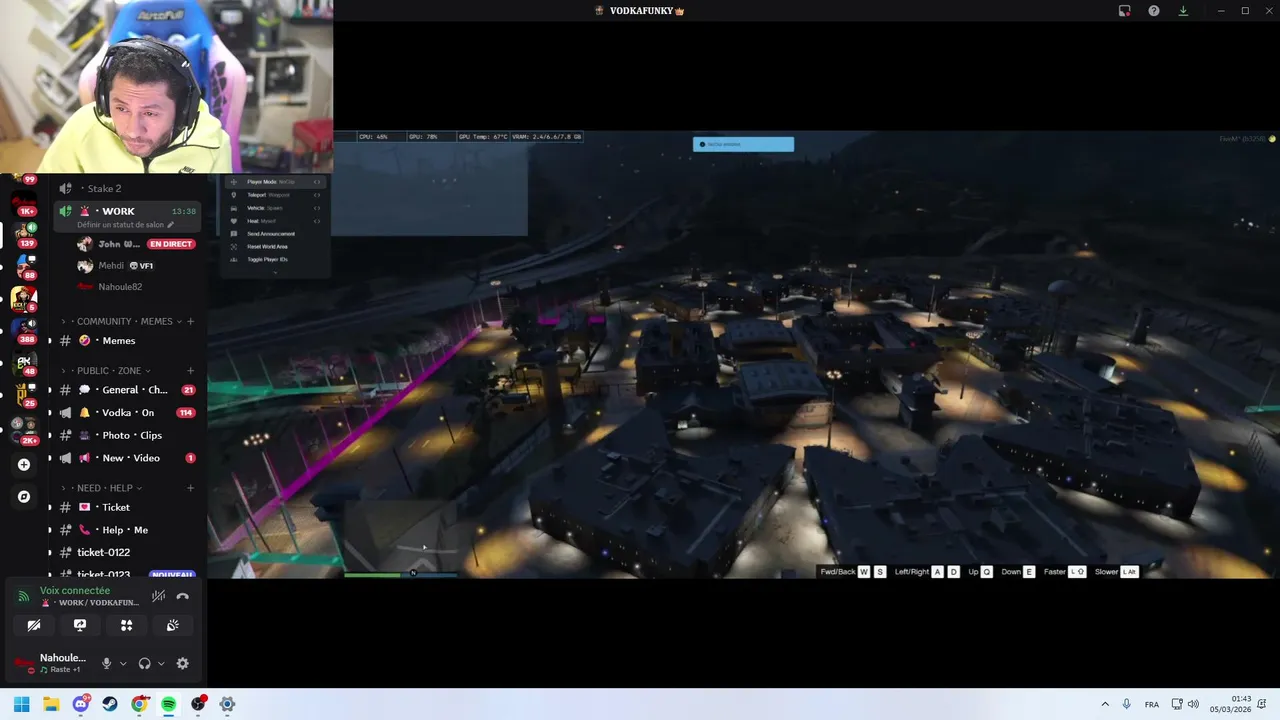
Task: Open Discord user settings gear
Action: [182, 663]
